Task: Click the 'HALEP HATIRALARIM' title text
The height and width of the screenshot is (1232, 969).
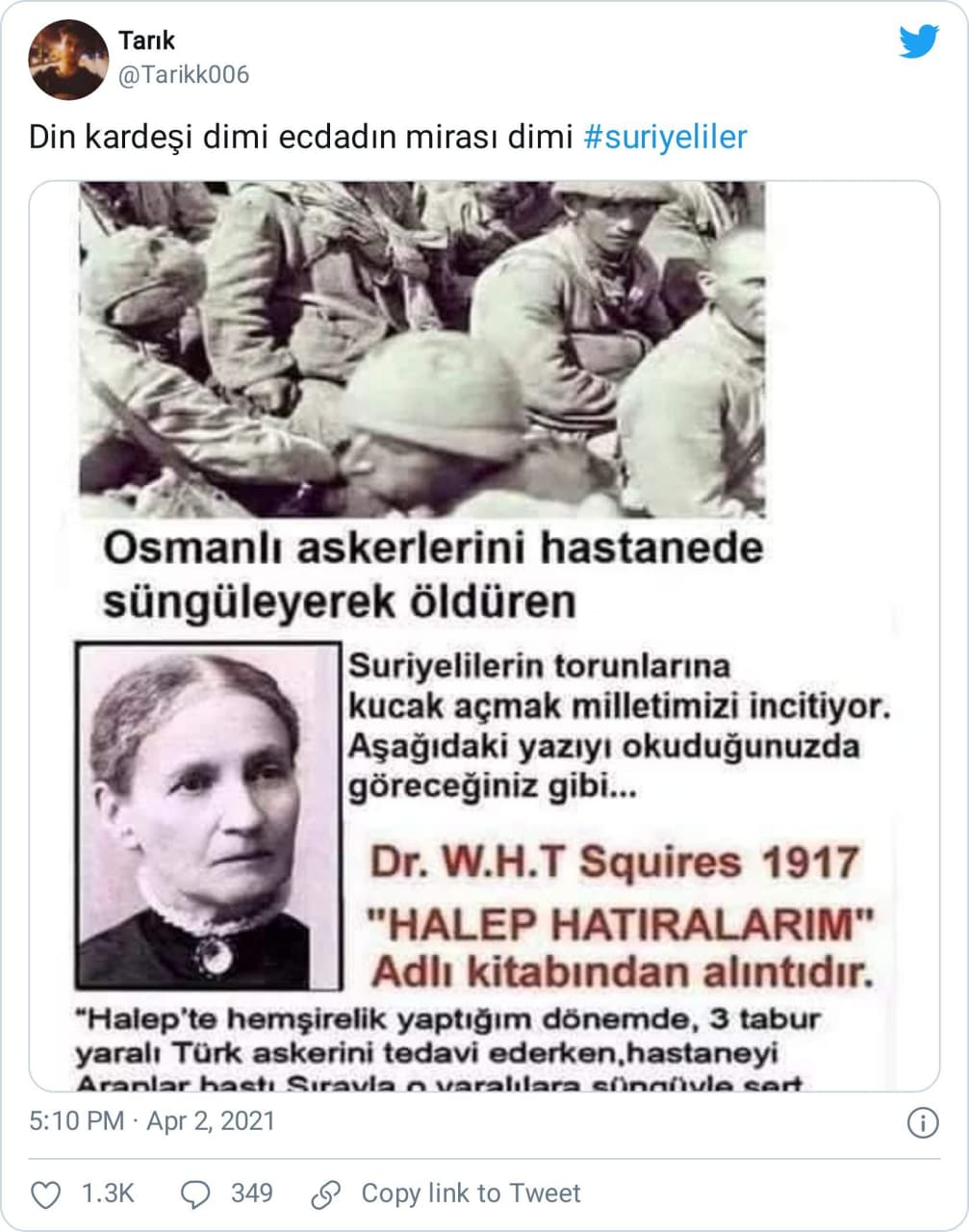Action: [x=623, y=926]
